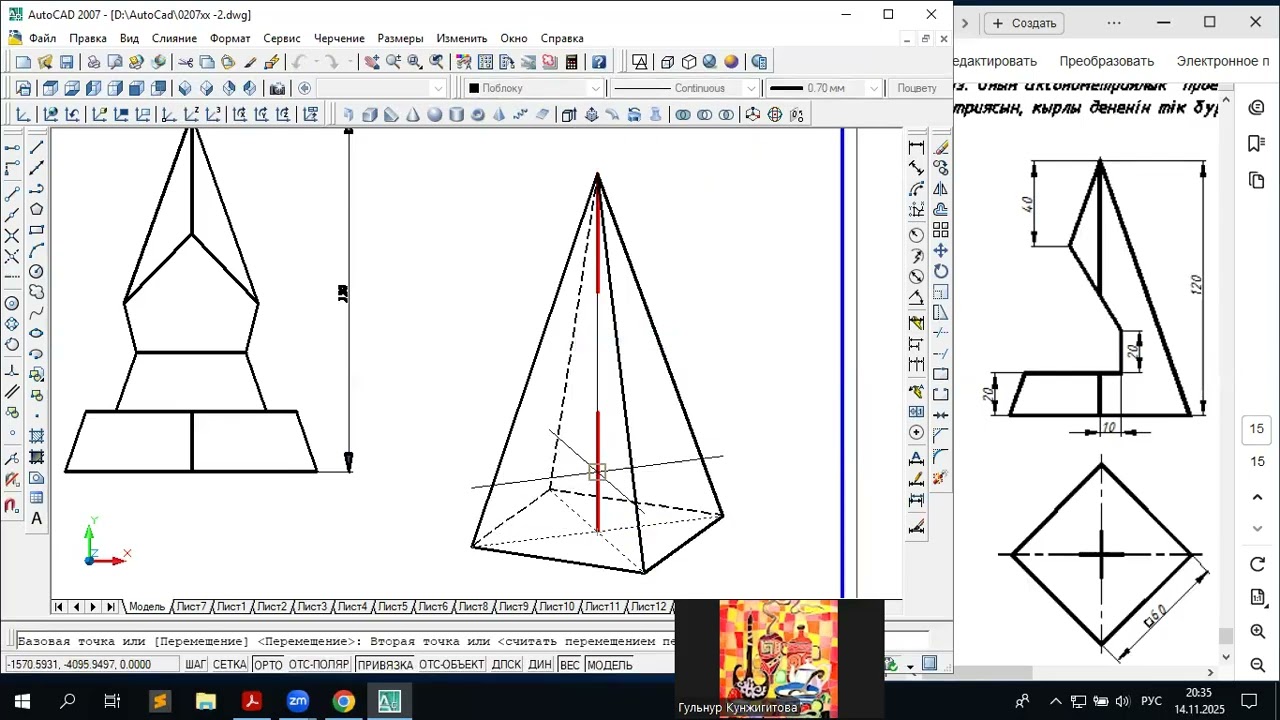Open the Файл menu
Image resolution: width=1280 pixels, height=720 pixels.
43,38
